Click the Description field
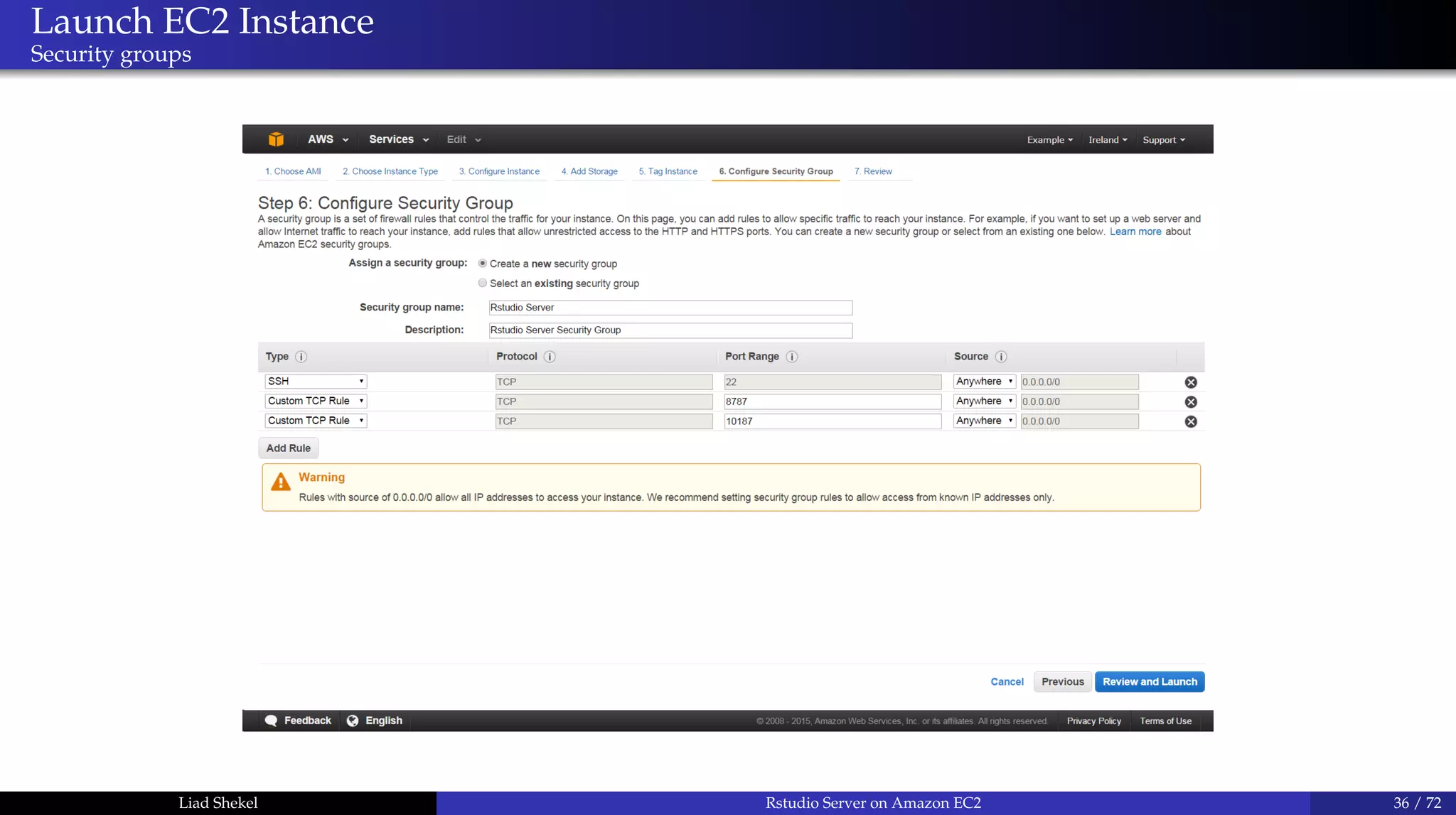The height and width of the screenshot is (815, 1456). (670, 330)
